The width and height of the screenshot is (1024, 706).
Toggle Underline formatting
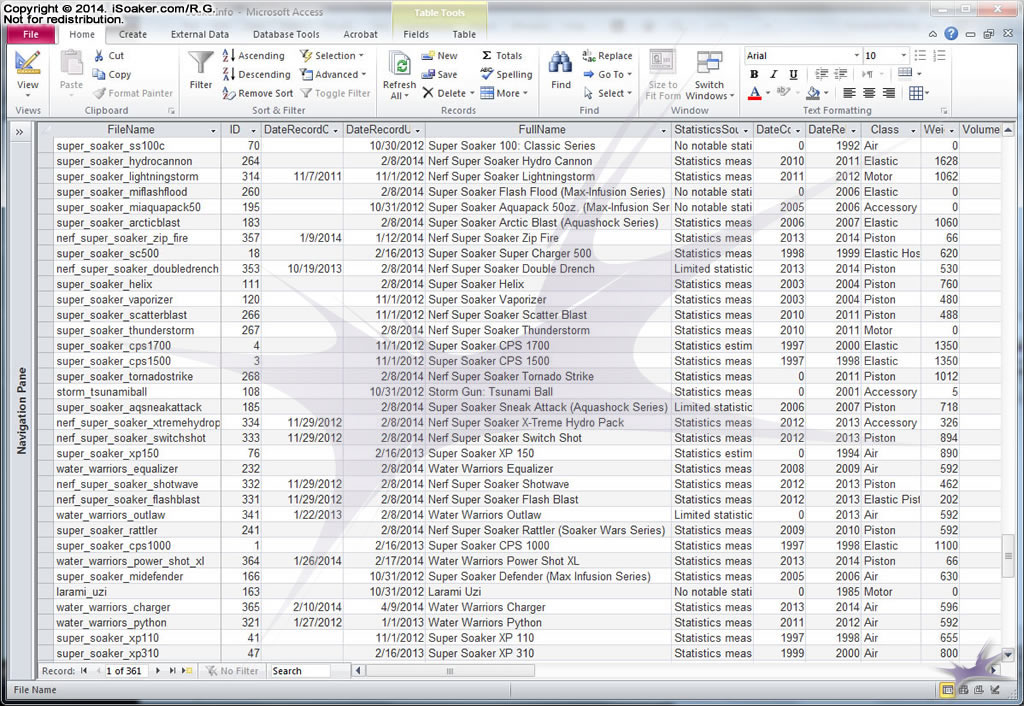tap(793, 74)
